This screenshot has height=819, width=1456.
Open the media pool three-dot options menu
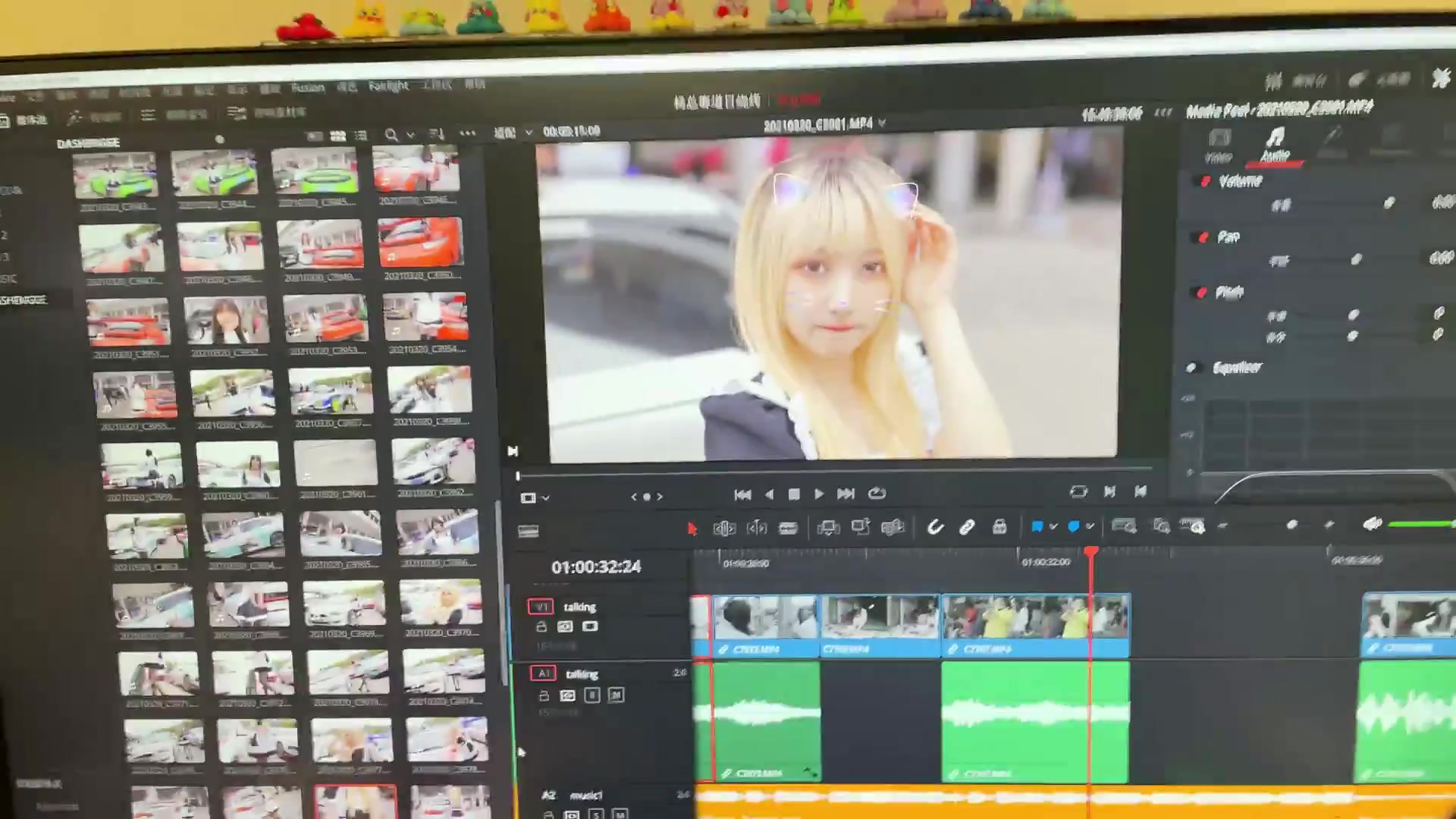coord(468,133)
